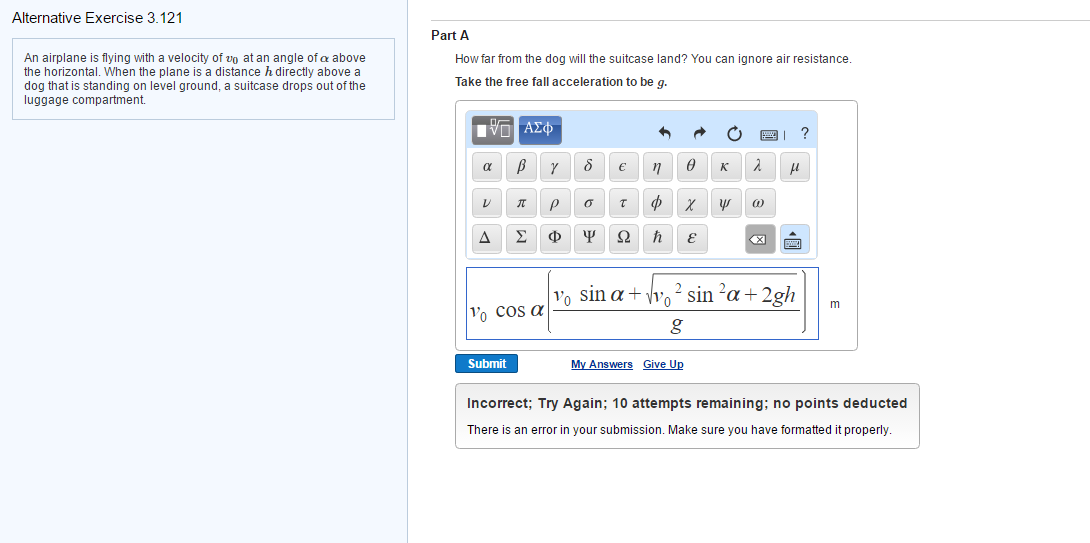Insert the capital Delta symbol
Image resolution: width=1090 pixels, height=543 pixels.
(x=487, y=239)
